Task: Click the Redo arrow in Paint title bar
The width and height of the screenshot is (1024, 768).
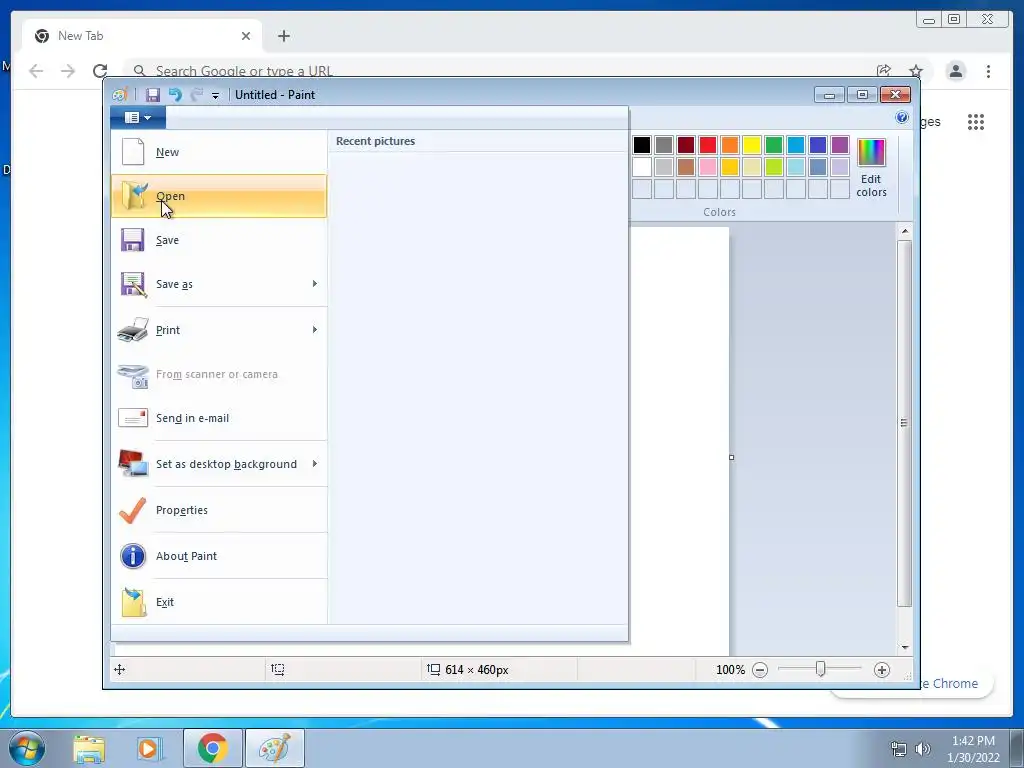Action: point(197,95)
